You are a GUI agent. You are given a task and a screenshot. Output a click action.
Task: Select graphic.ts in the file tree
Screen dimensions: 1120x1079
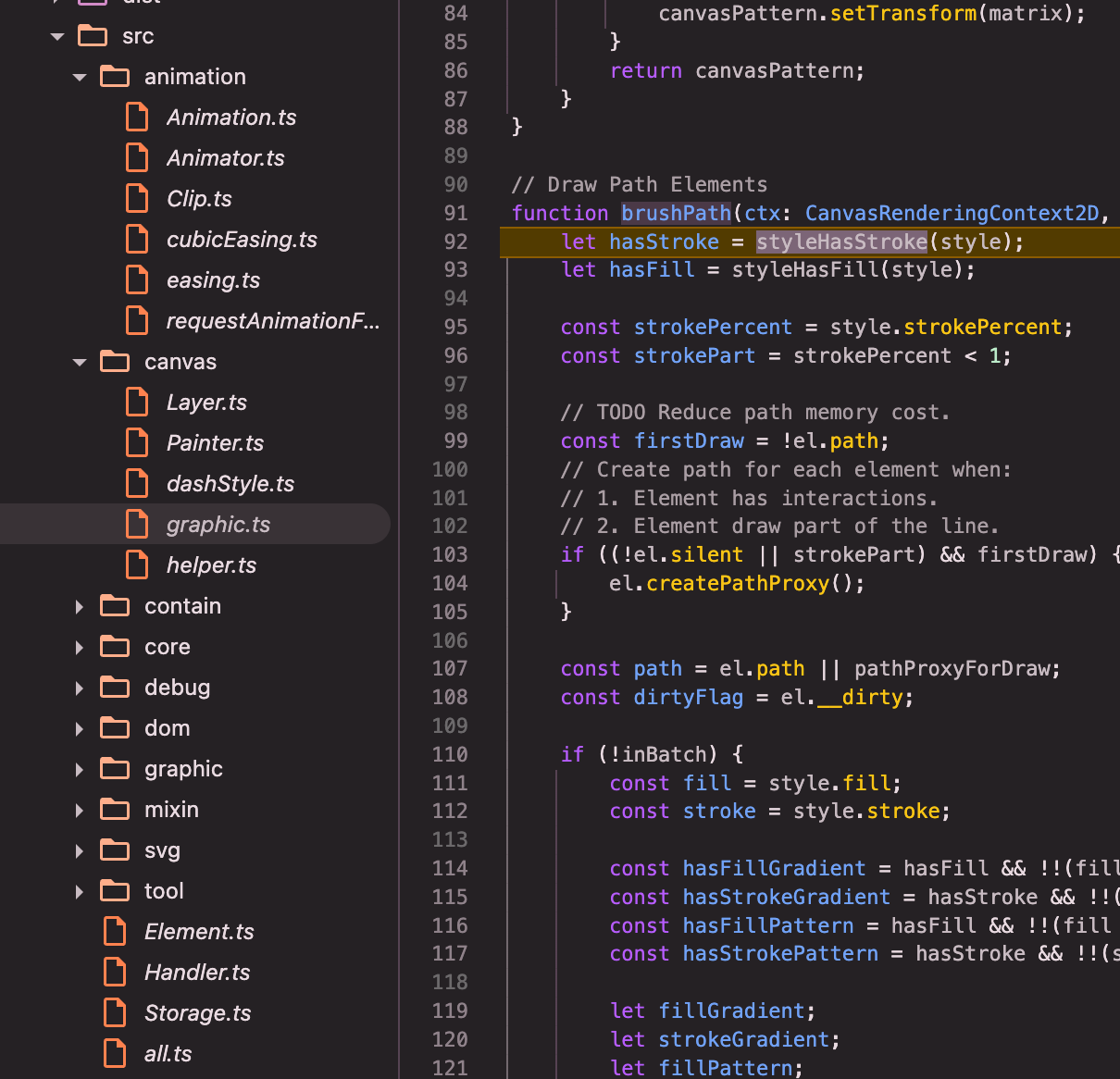click(218, 525)
